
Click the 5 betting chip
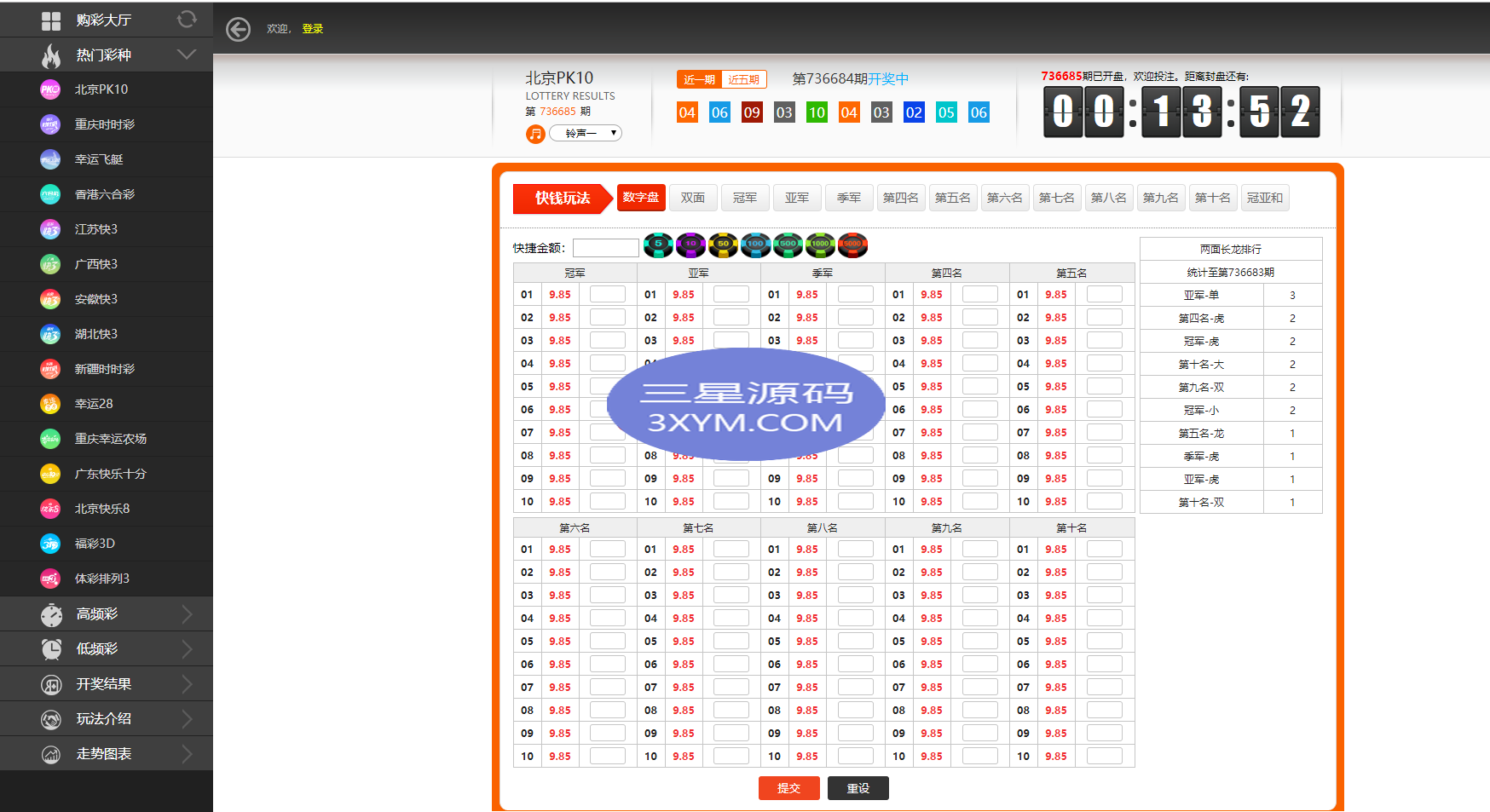(658, 245)
